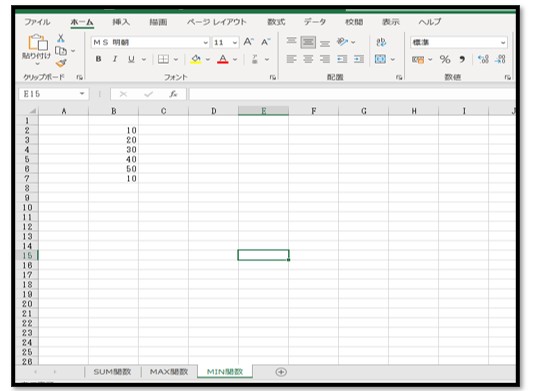Click the Wrap Text icon
Image resolution: width=534 pixels, height=391 pixels.
pos(381,42)
